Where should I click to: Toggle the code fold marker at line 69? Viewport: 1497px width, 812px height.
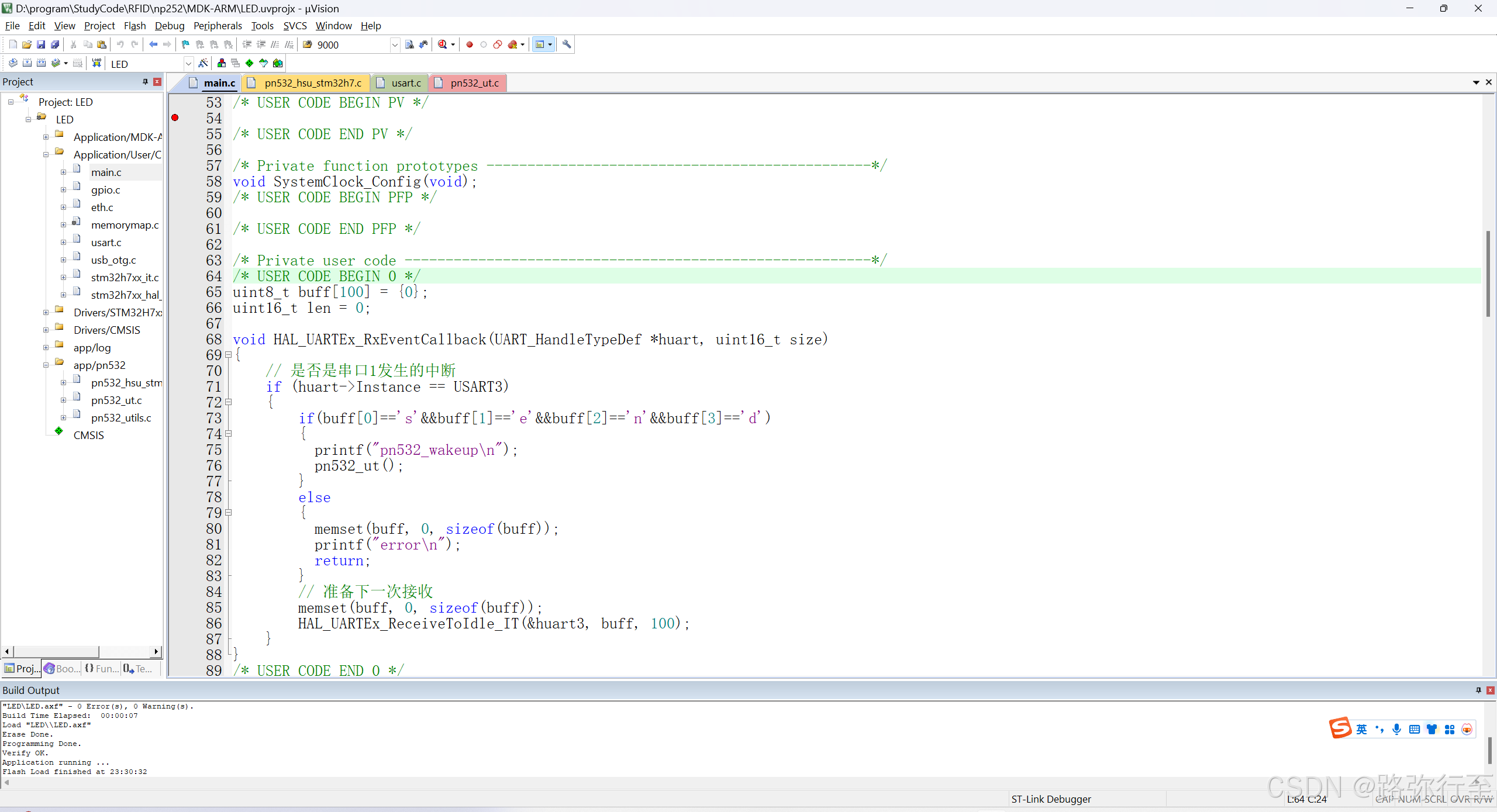click(x=229, y=355)
